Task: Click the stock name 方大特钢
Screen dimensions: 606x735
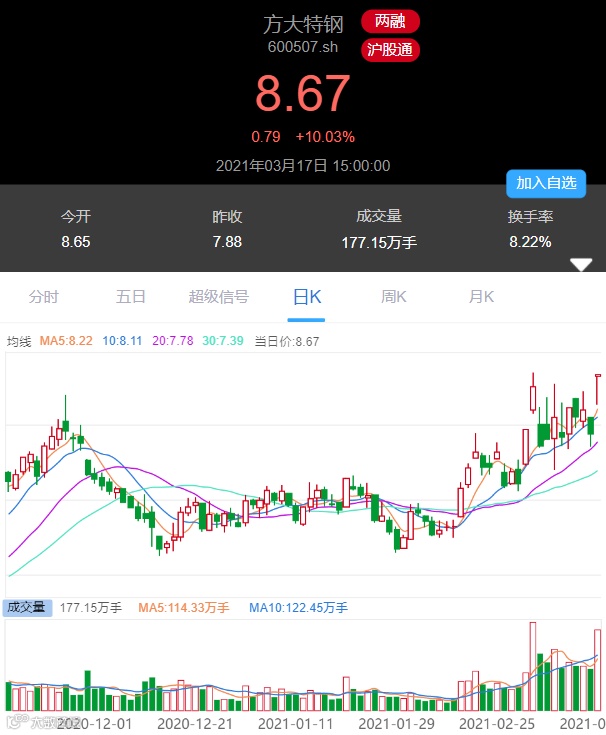Action: (303, 24)
